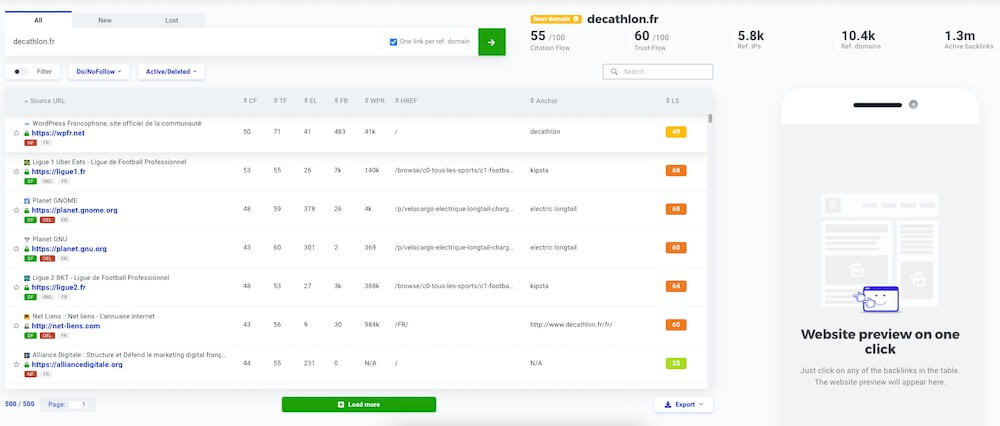This screenshot has width=1000, height=426.
Task: Click the padlock icon beside net-liens.com
Action: 27,326
